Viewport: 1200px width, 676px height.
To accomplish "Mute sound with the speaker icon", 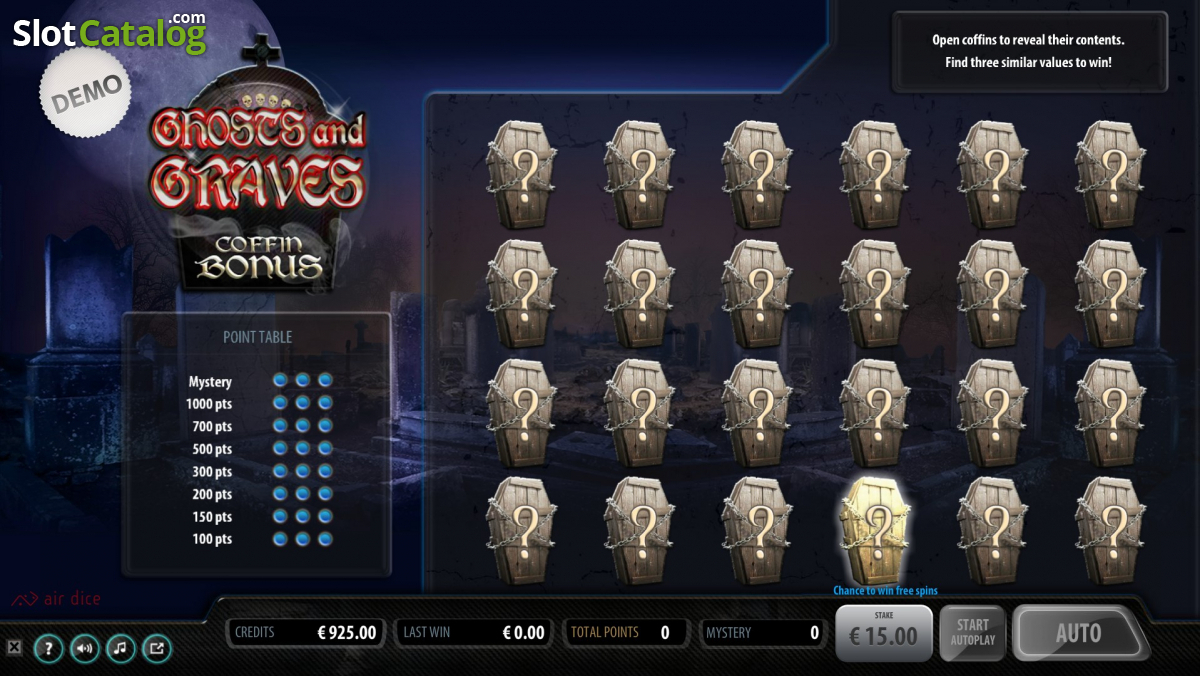I will click(84, 648).
